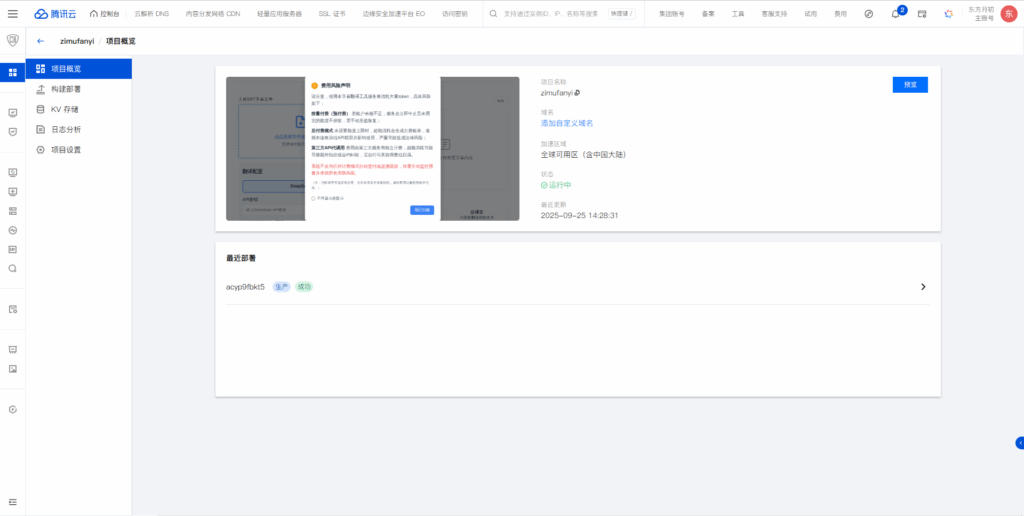
Task: Expand the collapsed sidebar at bottom-left
Action: [12, 501]
